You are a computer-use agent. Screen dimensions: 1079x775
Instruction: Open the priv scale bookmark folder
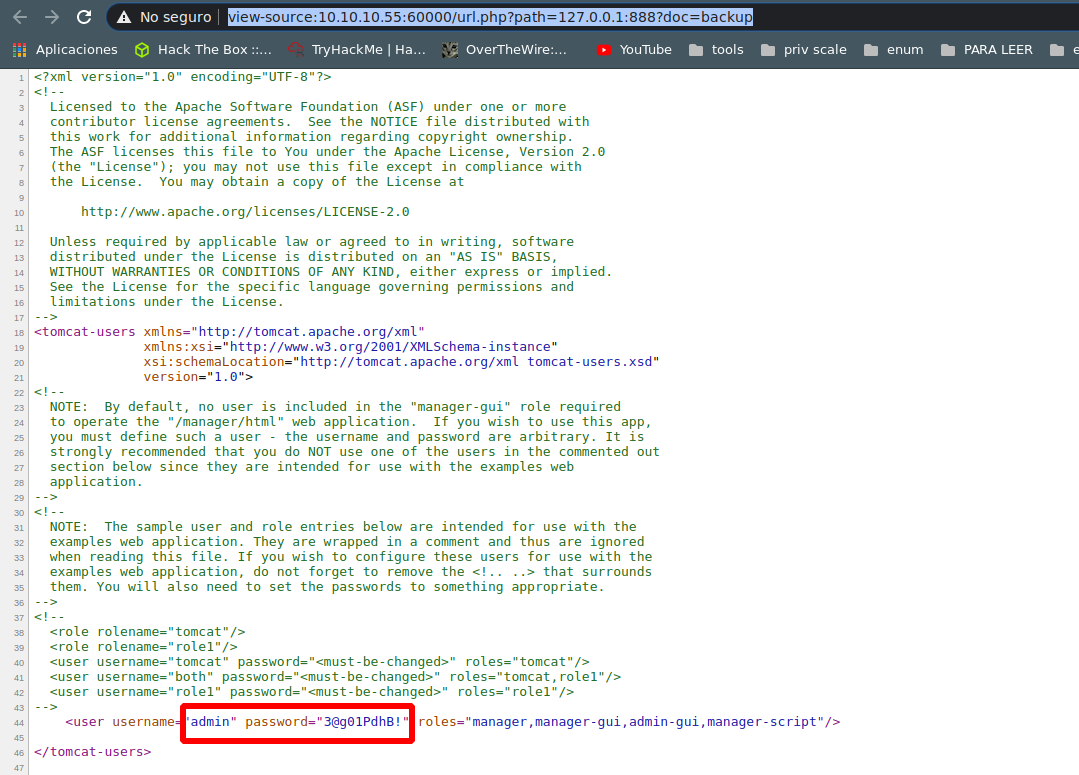click(x=804, y=50)
